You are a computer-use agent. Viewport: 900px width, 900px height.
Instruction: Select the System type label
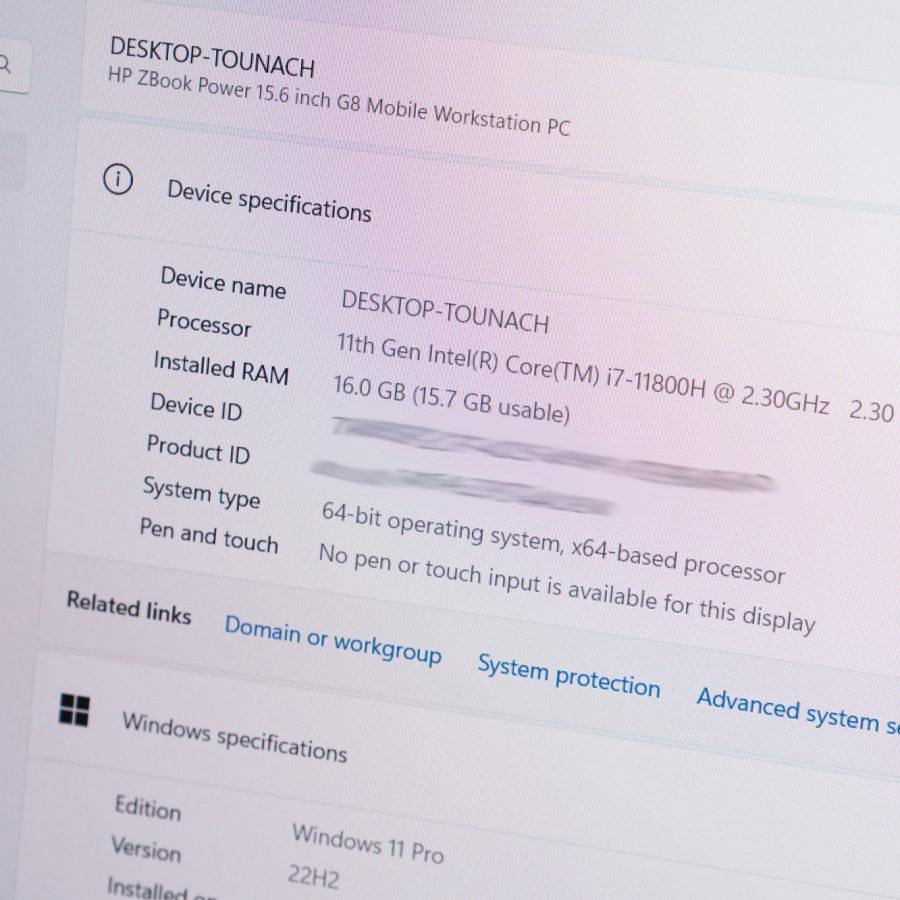(201, 493)
